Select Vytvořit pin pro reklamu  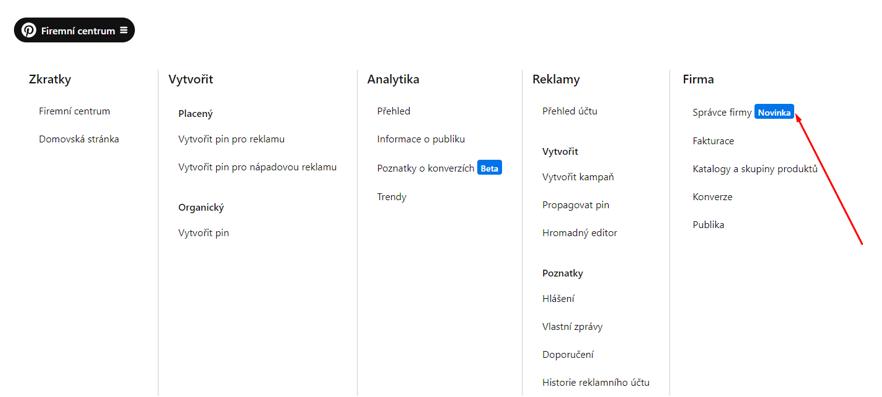(x=231, y=139)
